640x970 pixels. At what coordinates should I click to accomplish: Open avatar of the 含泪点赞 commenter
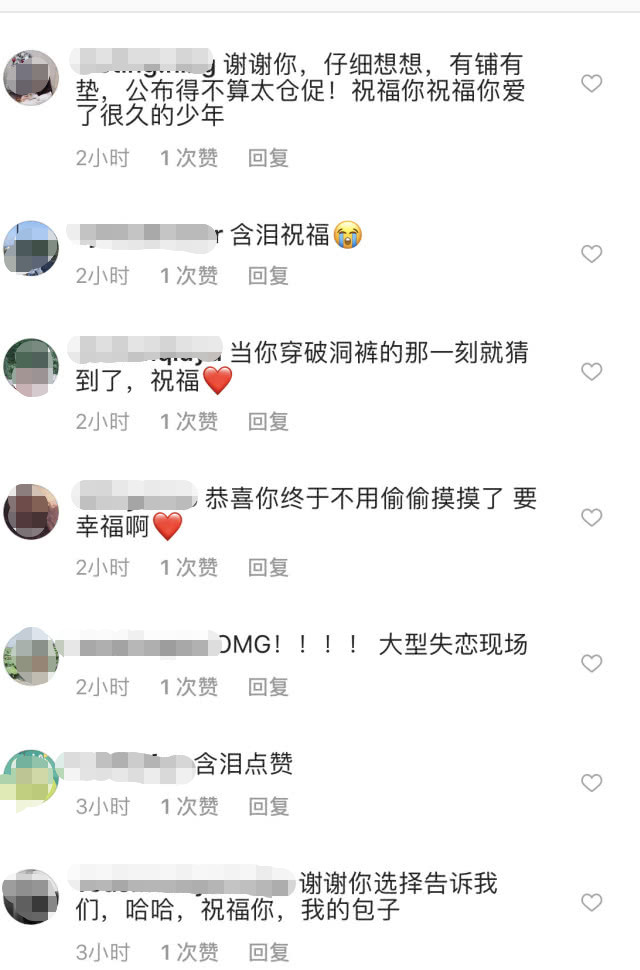point(31,779)
